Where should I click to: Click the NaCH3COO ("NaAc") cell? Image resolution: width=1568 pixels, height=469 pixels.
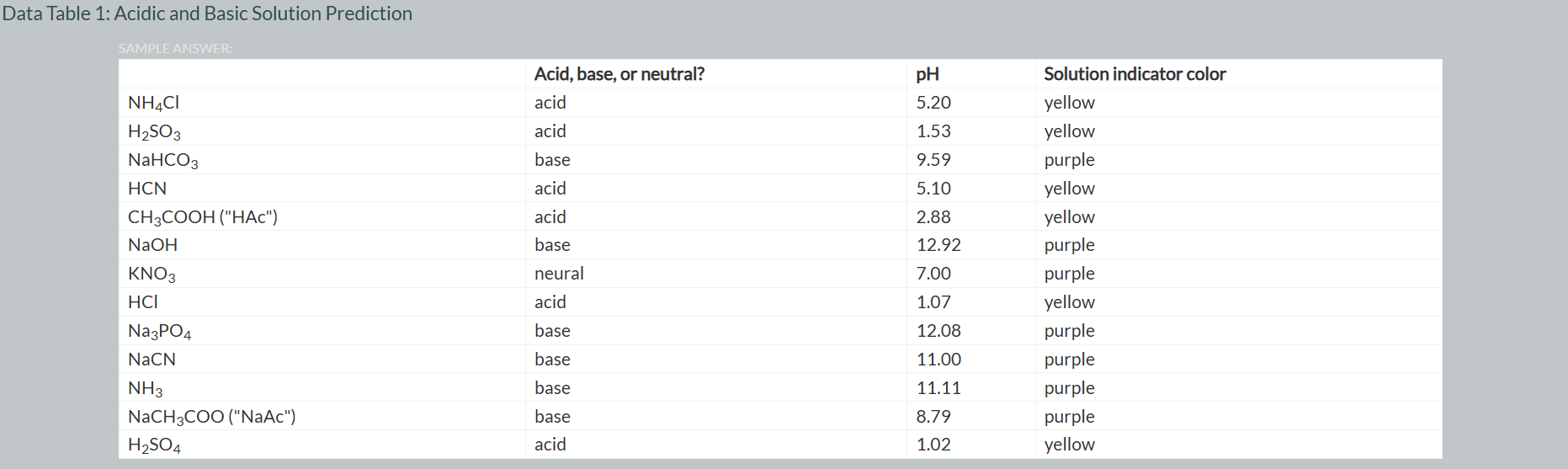click(x=211, y=417)
